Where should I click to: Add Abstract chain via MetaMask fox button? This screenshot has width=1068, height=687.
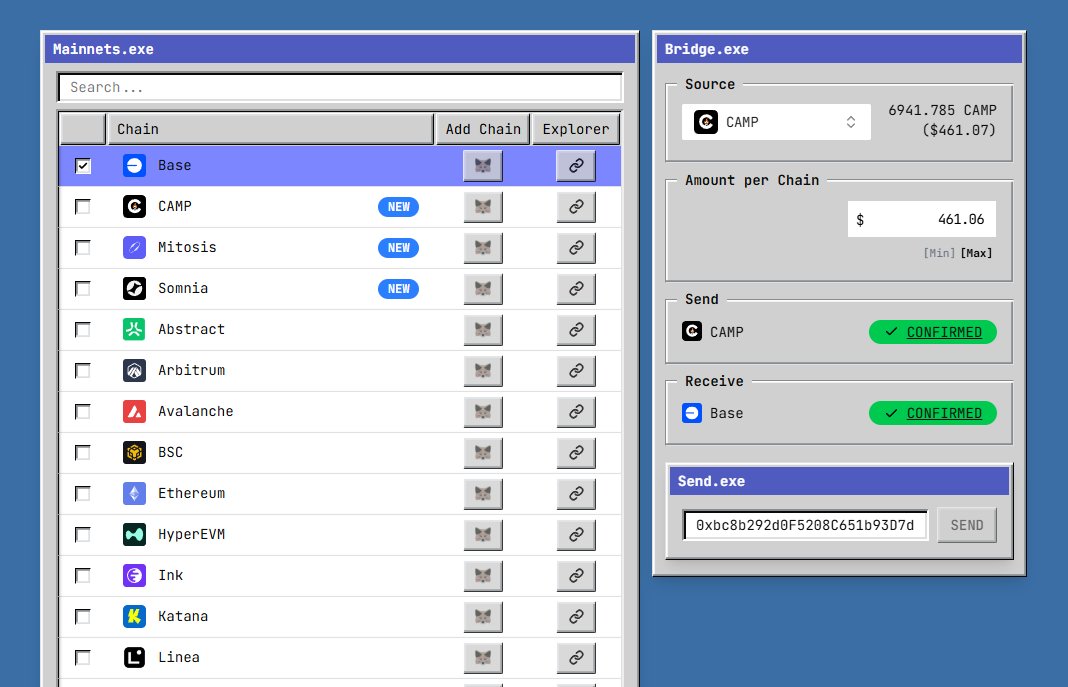483,330
